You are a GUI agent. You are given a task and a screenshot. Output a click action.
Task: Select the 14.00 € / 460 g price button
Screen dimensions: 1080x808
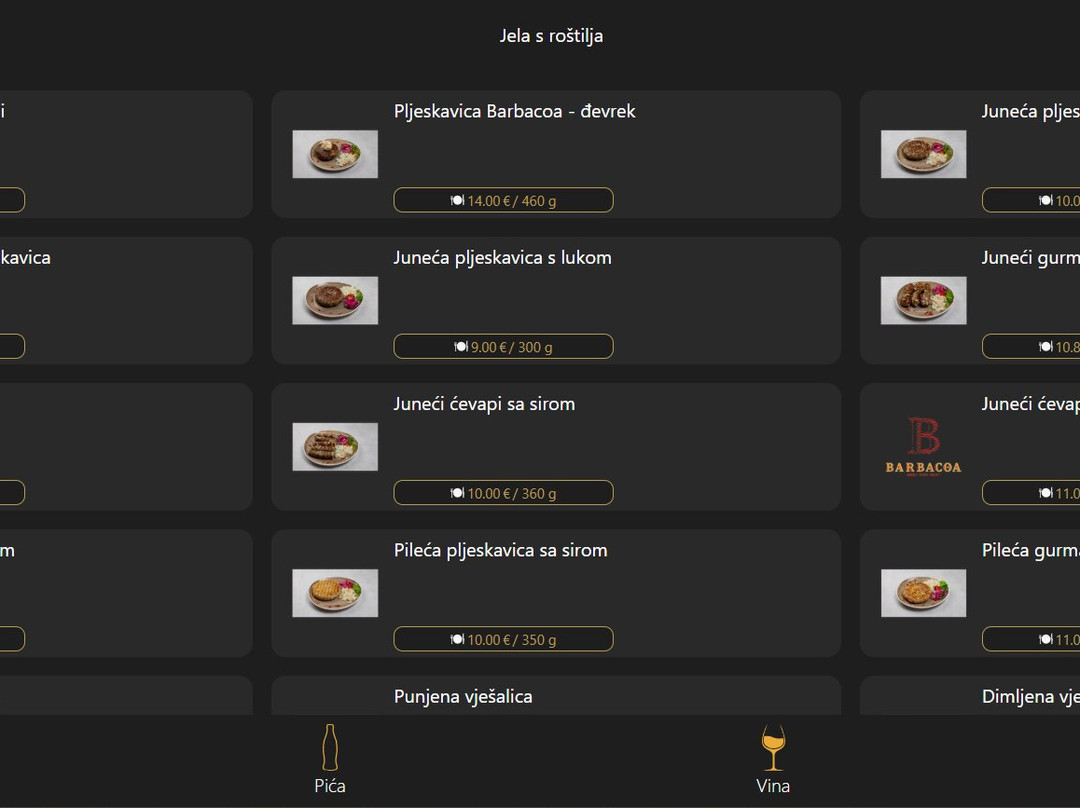pyautogui.click(x=503, y=200)
